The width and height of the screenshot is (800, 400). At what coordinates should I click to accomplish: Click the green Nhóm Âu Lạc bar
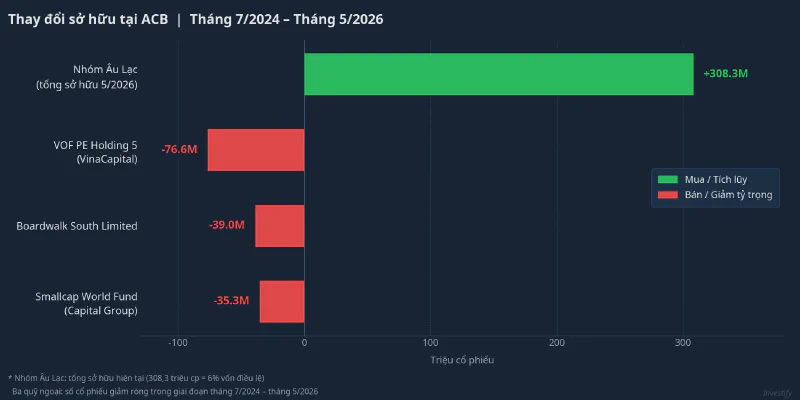[499, 74]
